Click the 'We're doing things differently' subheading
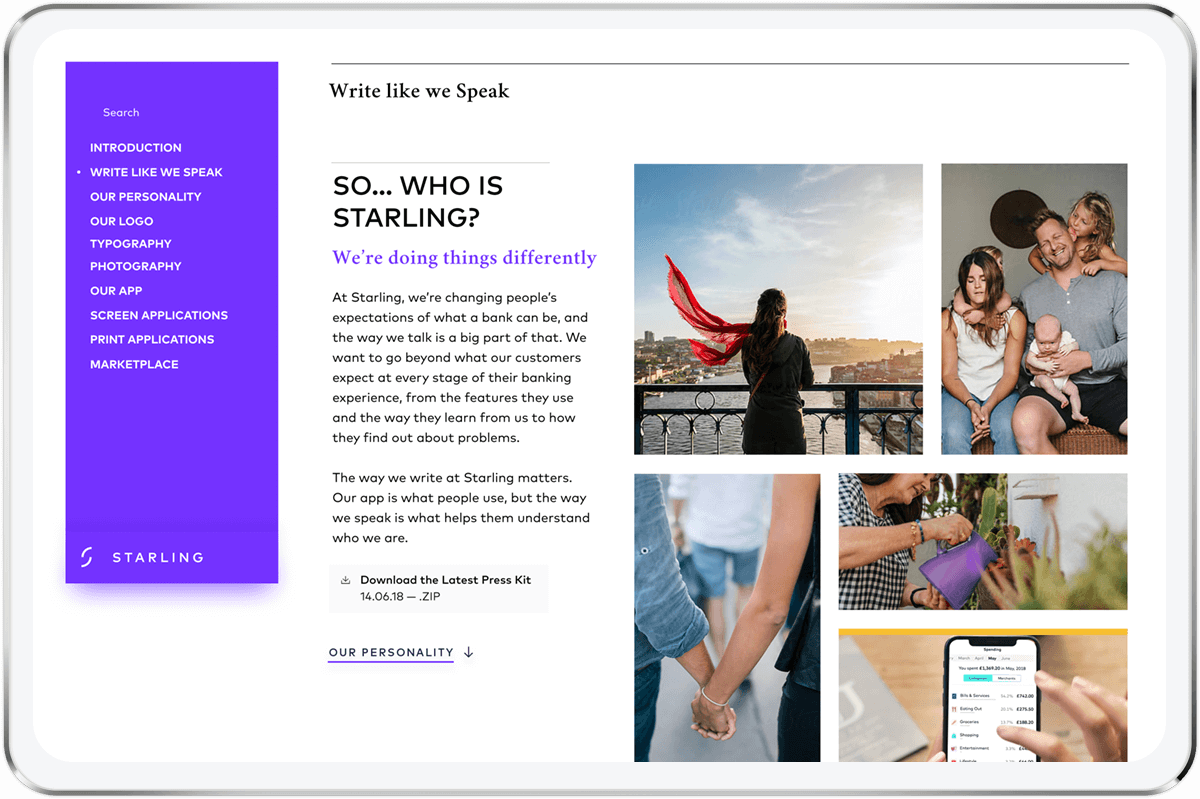This screenshot has width=1200, height=799. click(x=464, y=258)
